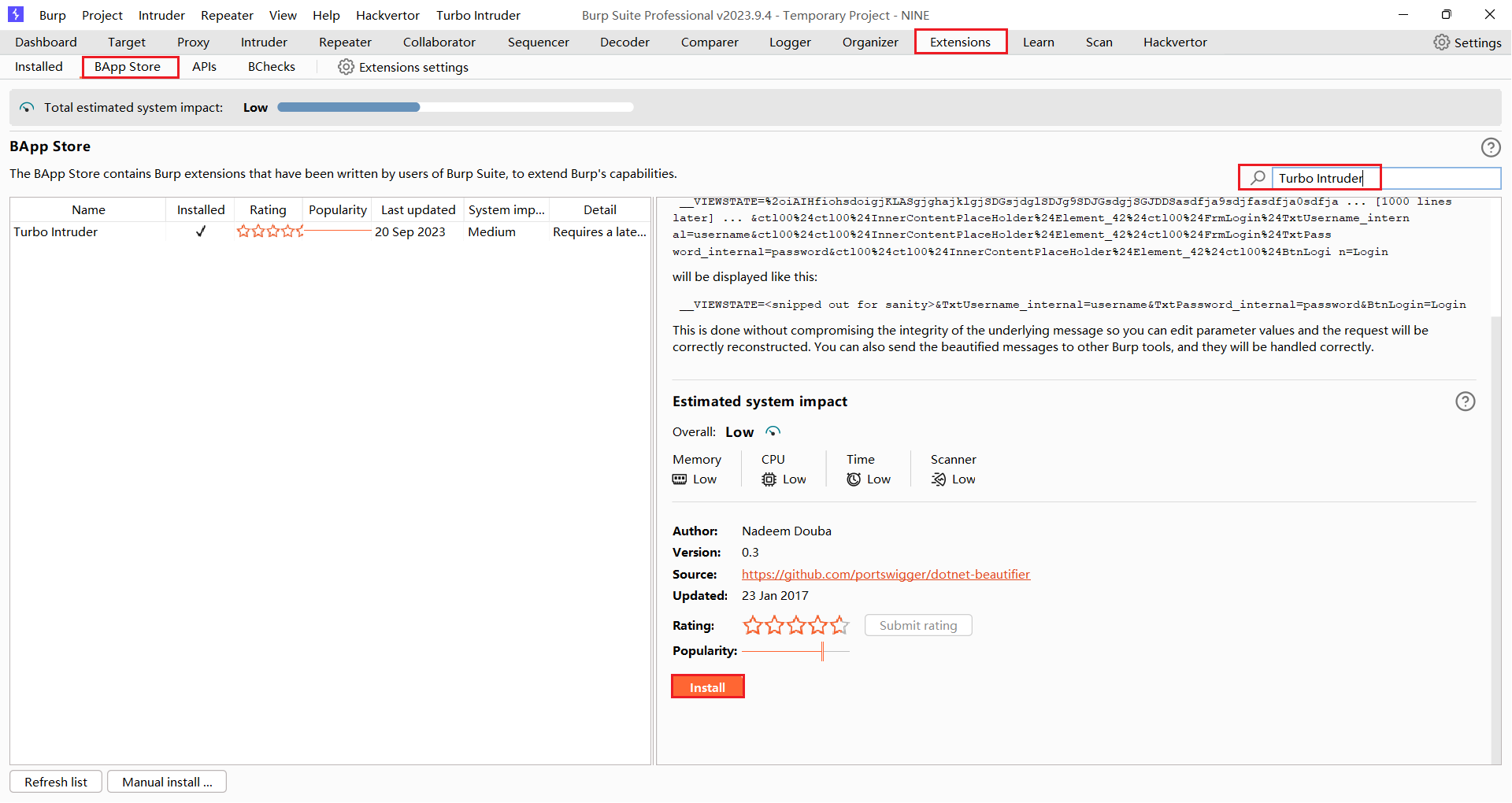The image size is (1512, 803).
Task: Click the Burp Suite logo icon
Action: pos(16,14)
